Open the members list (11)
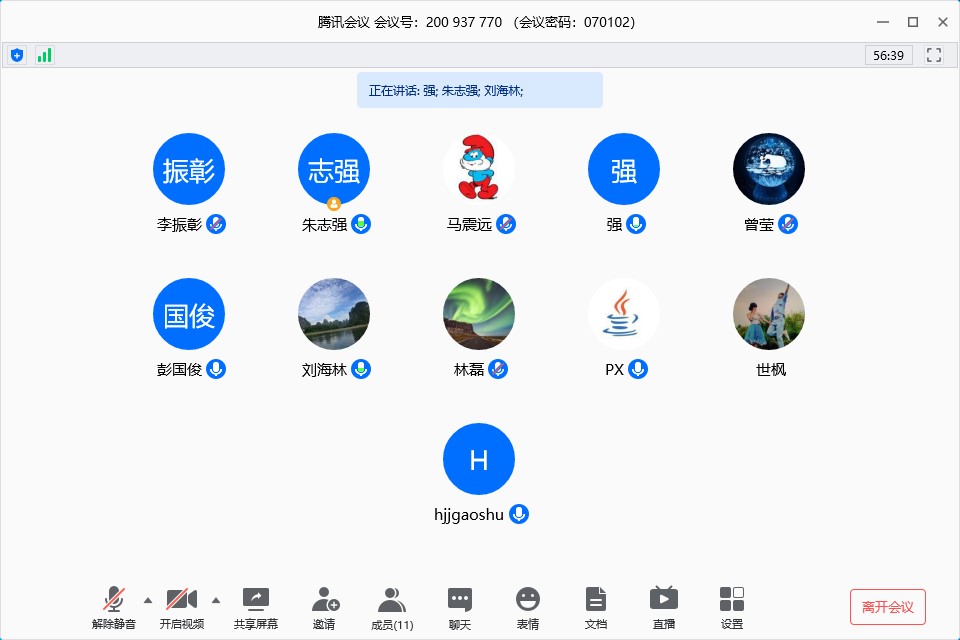The image size is (960, 640). (x=391, y=607)
